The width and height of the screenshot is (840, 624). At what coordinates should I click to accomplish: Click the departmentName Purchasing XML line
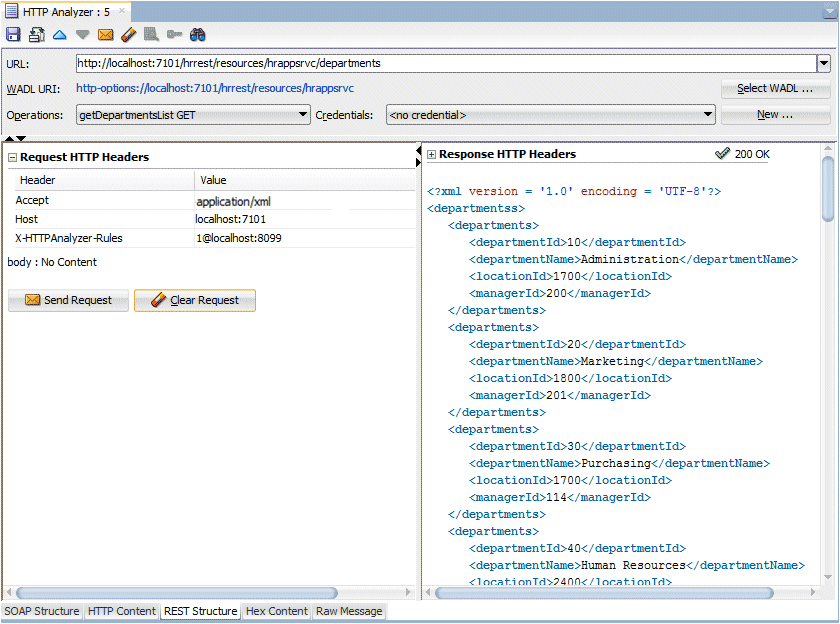point(619,463)
